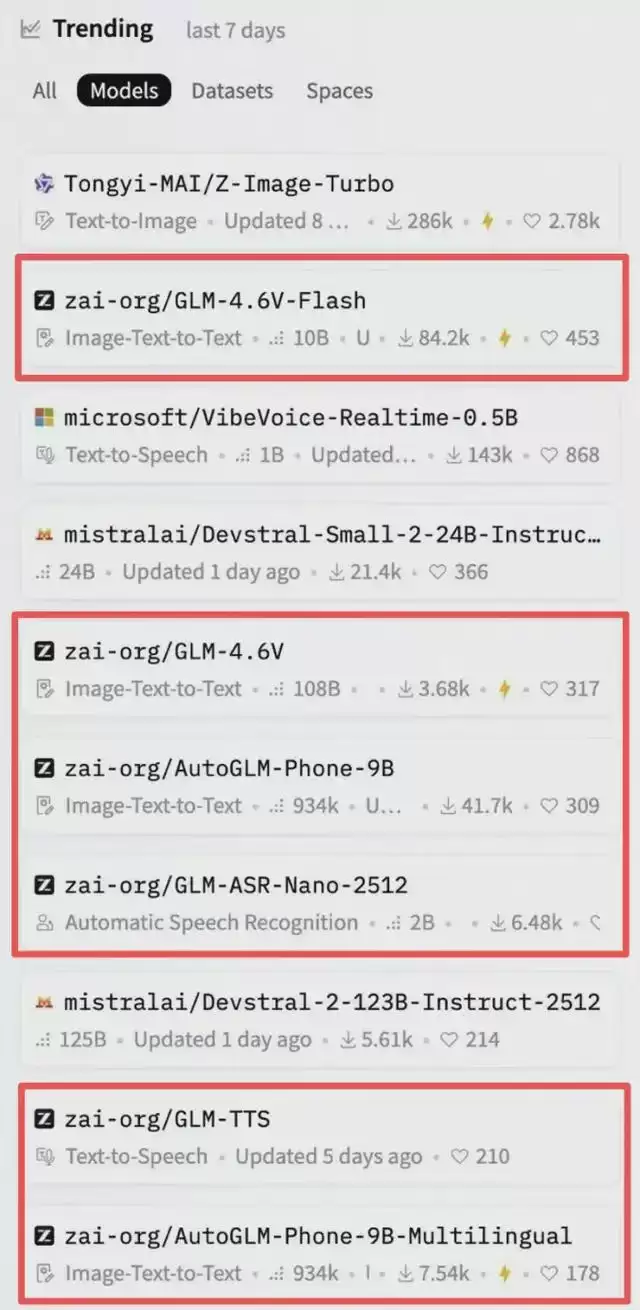Click the heart icon on zai-org/GLM-TTS
The width and height of the screenshot is (640, 1310).
coord(460,1157)
